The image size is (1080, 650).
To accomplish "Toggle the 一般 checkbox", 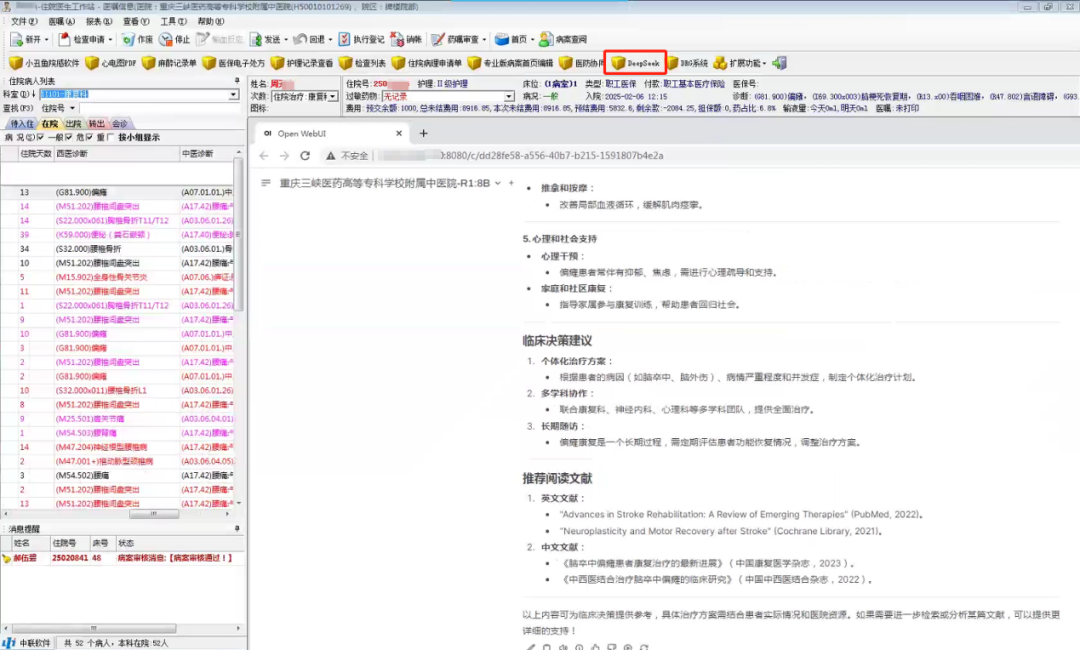I will pyautogui.click(x=68, y=137).
